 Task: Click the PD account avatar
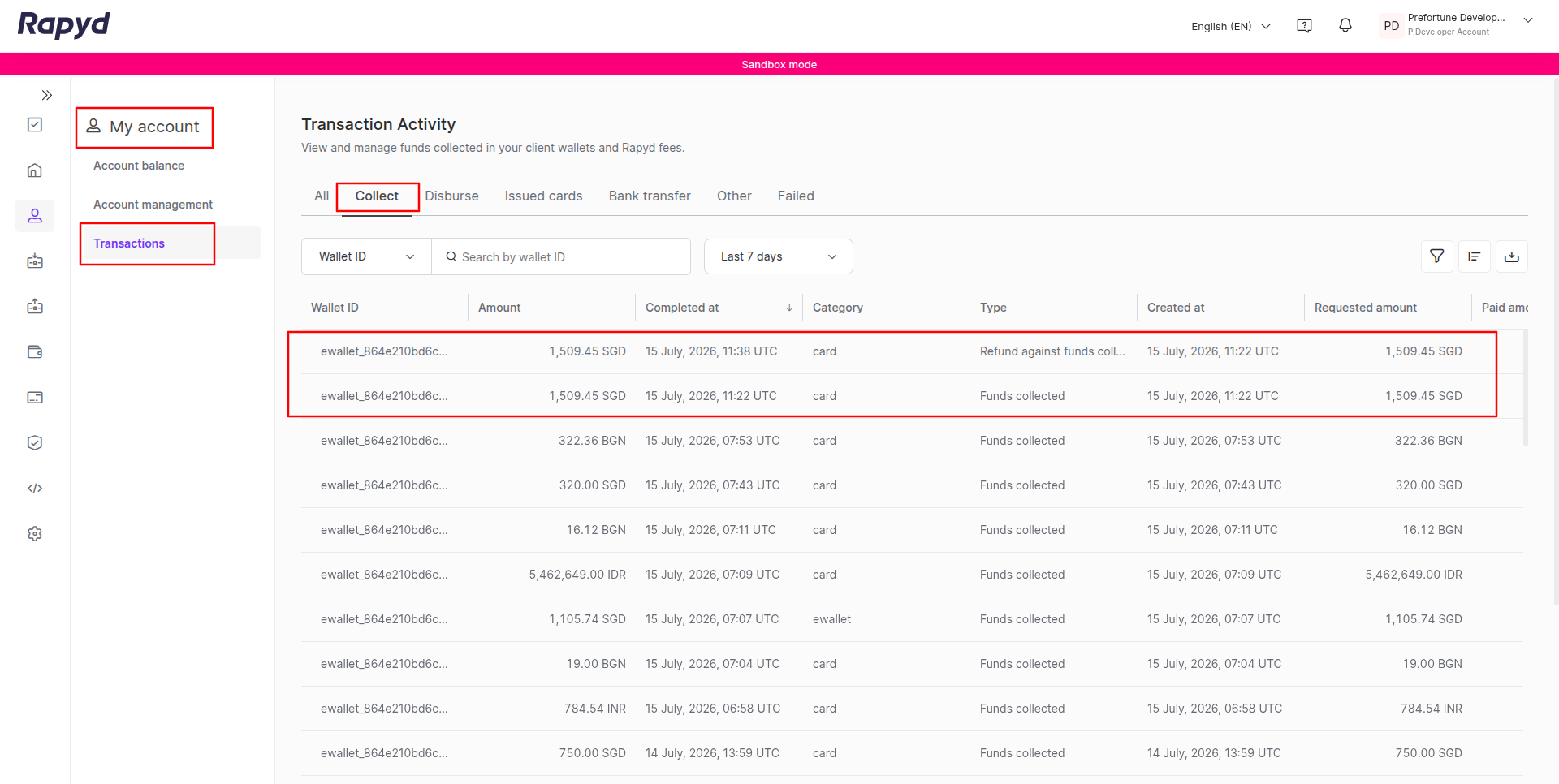(1392, 26)
